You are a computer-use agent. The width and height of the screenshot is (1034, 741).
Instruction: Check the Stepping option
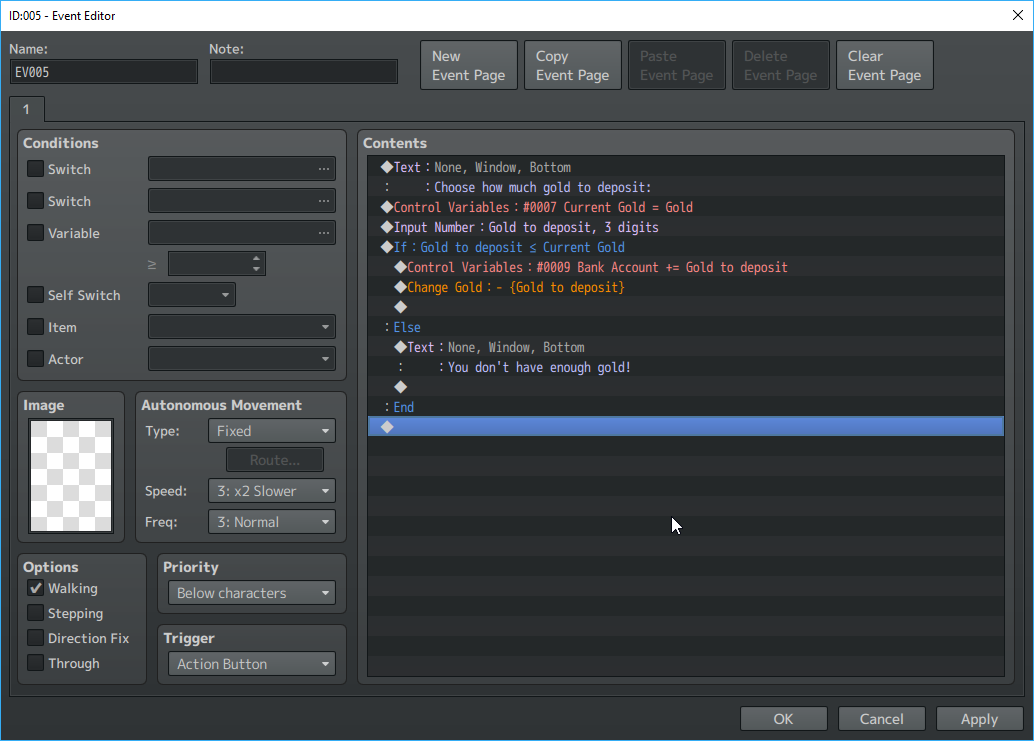pos(36,613)
